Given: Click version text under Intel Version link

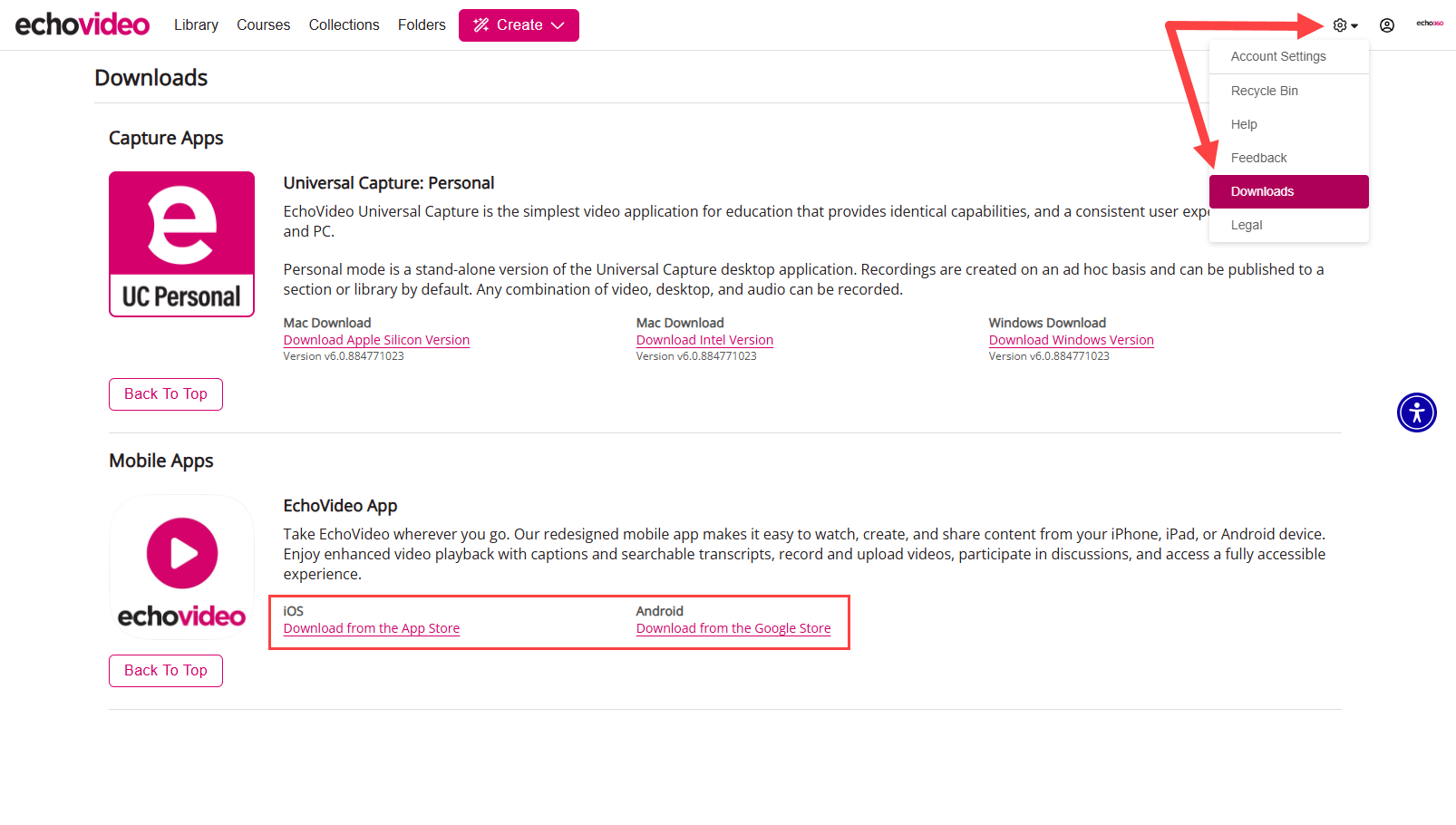Looking at the screenshot, I should [x=696, y=356].
